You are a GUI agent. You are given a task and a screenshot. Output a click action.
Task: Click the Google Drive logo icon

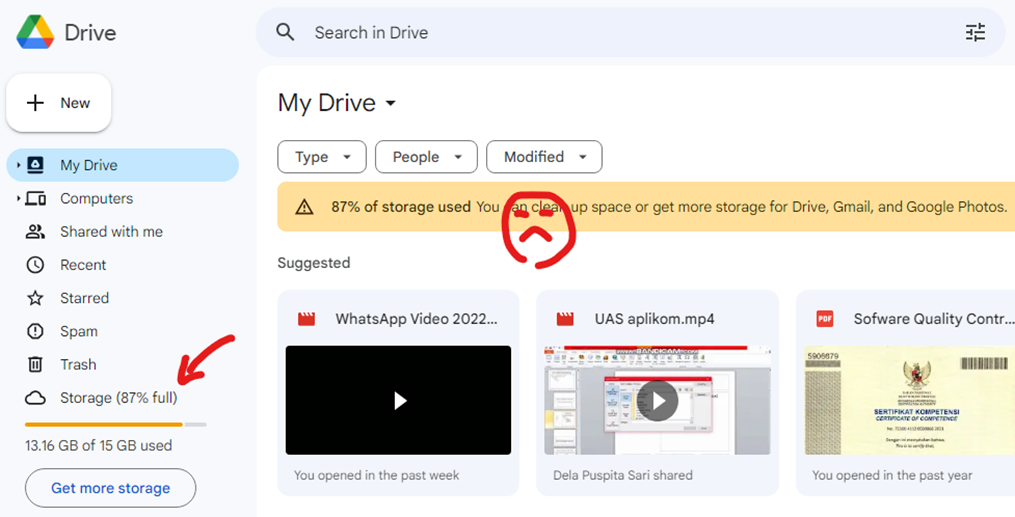point(35,32)
